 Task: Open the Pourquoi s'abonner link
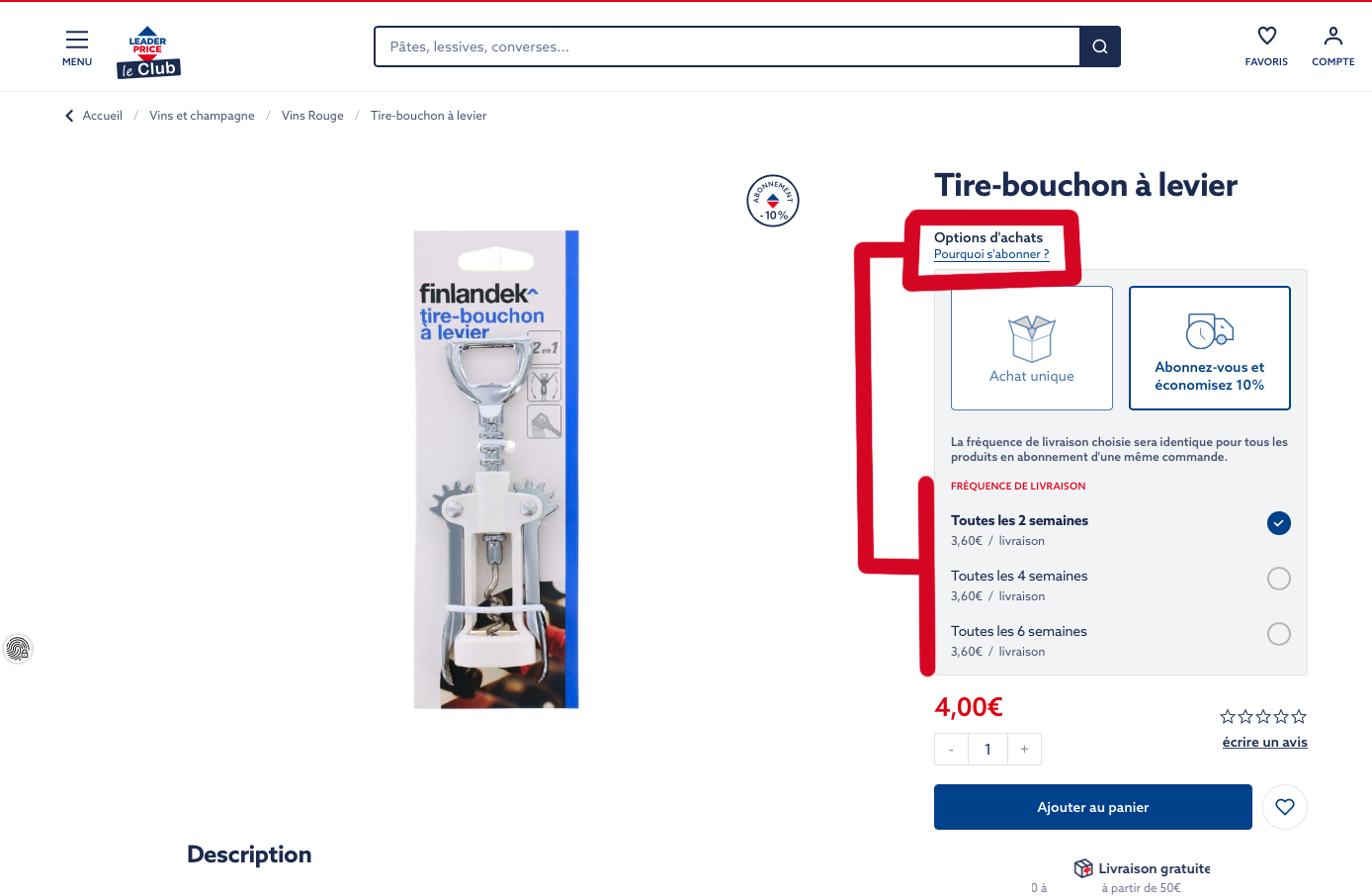click(x=991, y=254)
